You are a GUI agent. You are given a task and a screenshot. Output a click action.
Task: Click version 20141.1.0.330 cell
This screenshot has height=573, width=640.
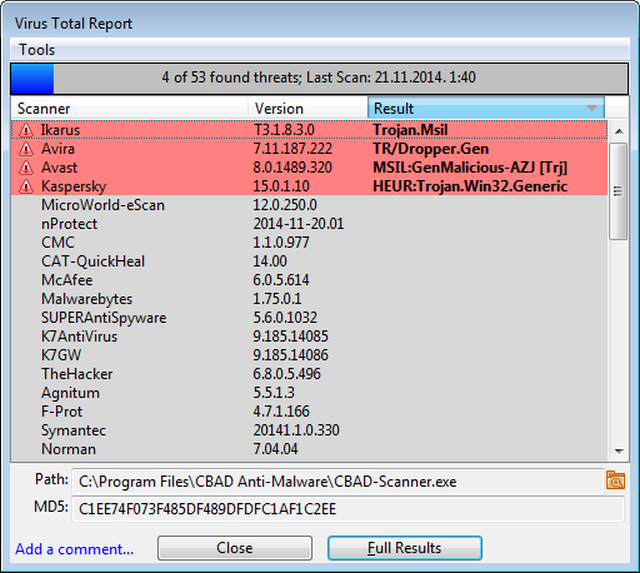pyautogui.click(x=296, y=430)
